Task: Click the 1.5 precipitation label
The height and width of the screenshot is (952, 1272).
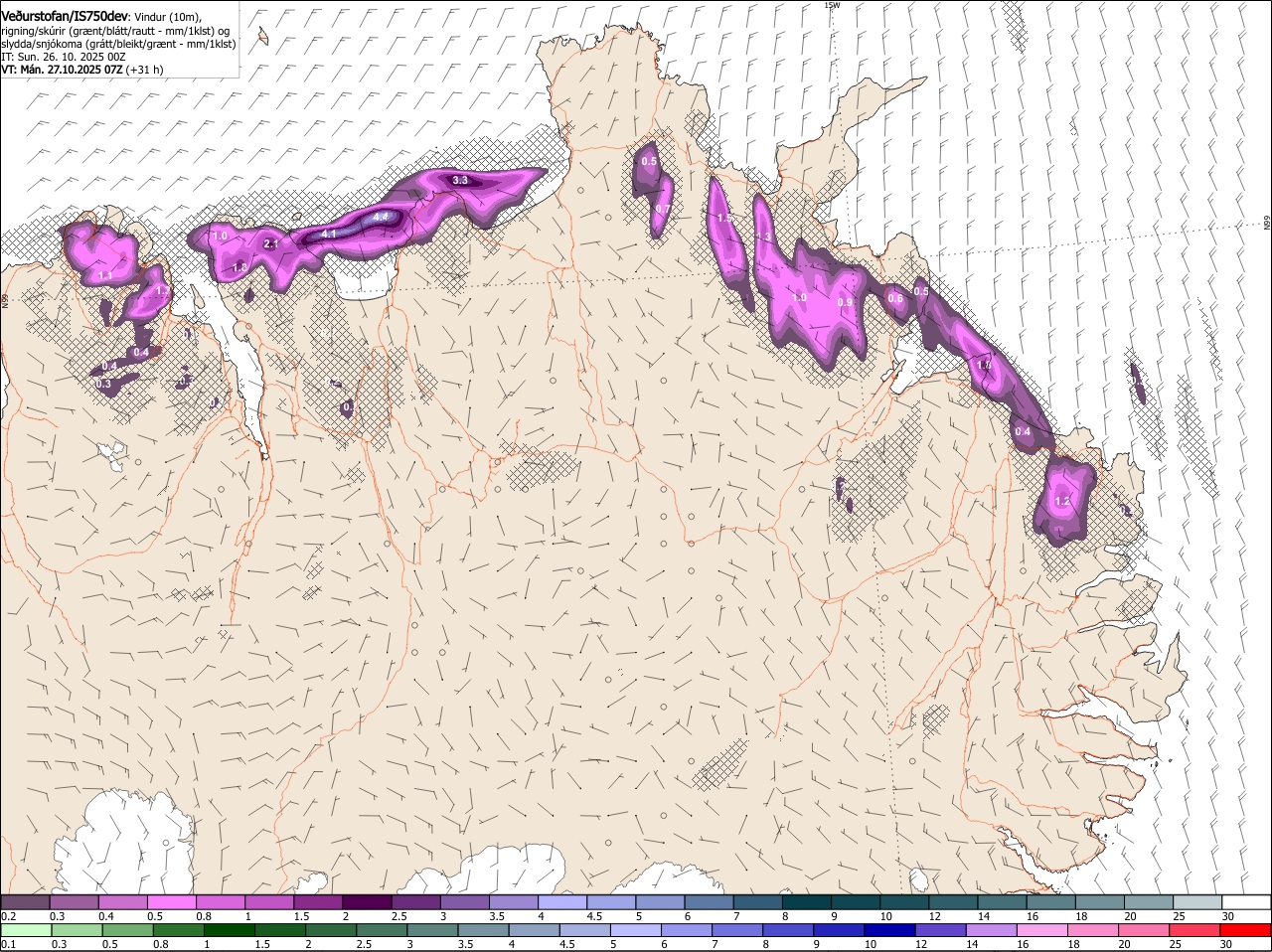Action: [x=724, y=218]
